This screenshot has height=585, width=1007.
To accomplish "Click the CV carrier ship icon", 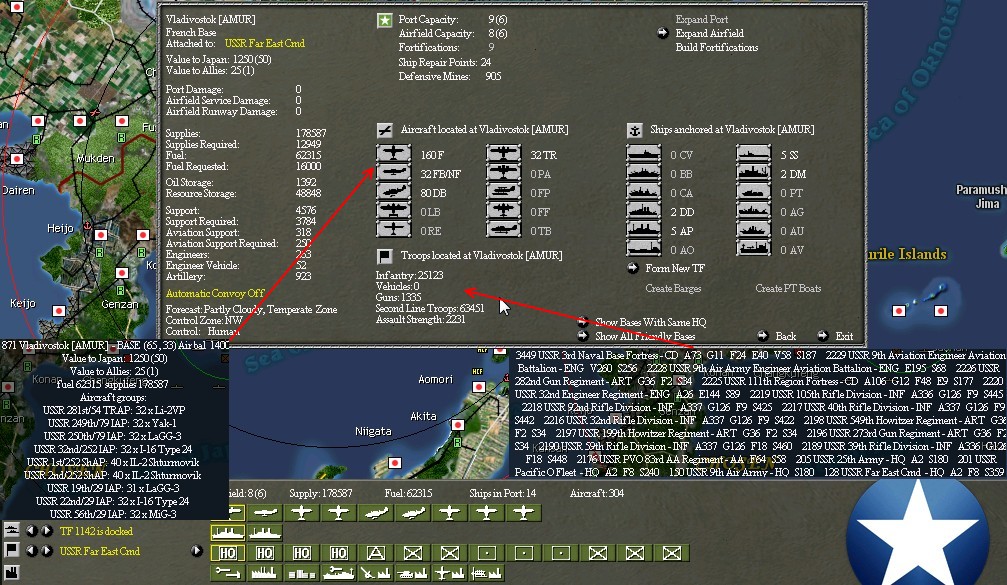I will click(644, 154).
